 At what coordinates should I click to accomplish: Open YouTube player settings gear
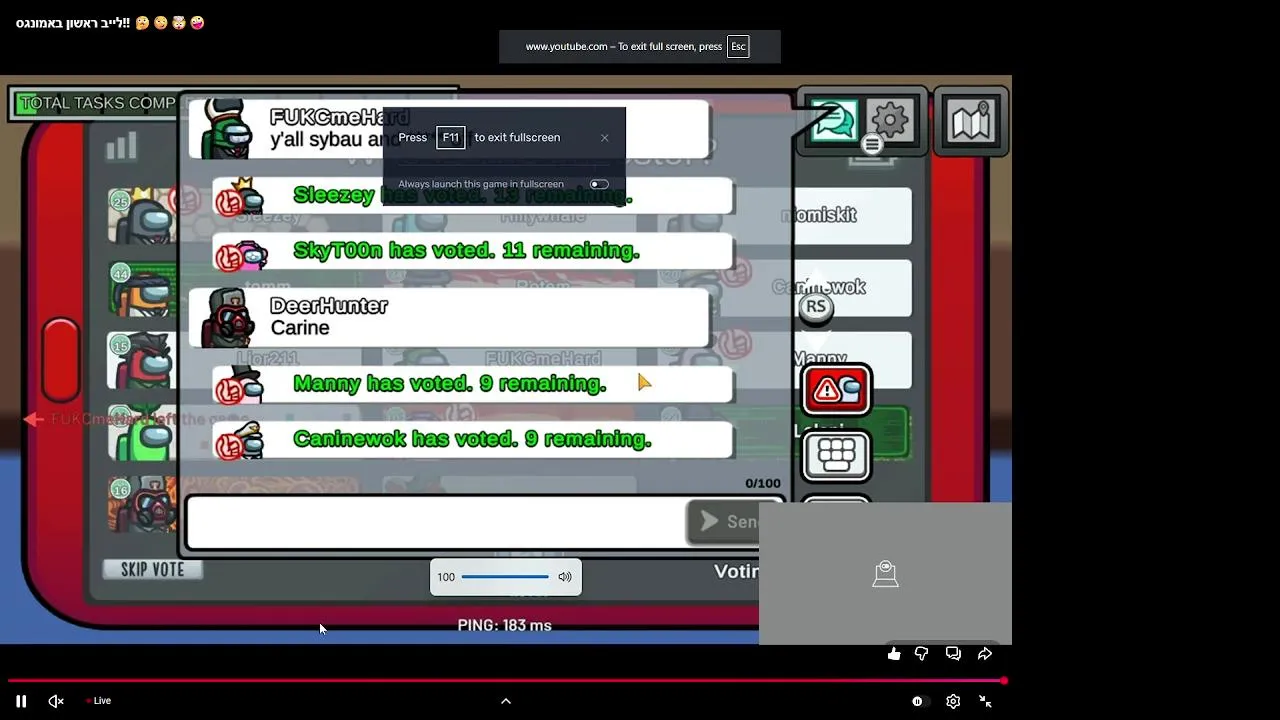click(x=953, y=701)
